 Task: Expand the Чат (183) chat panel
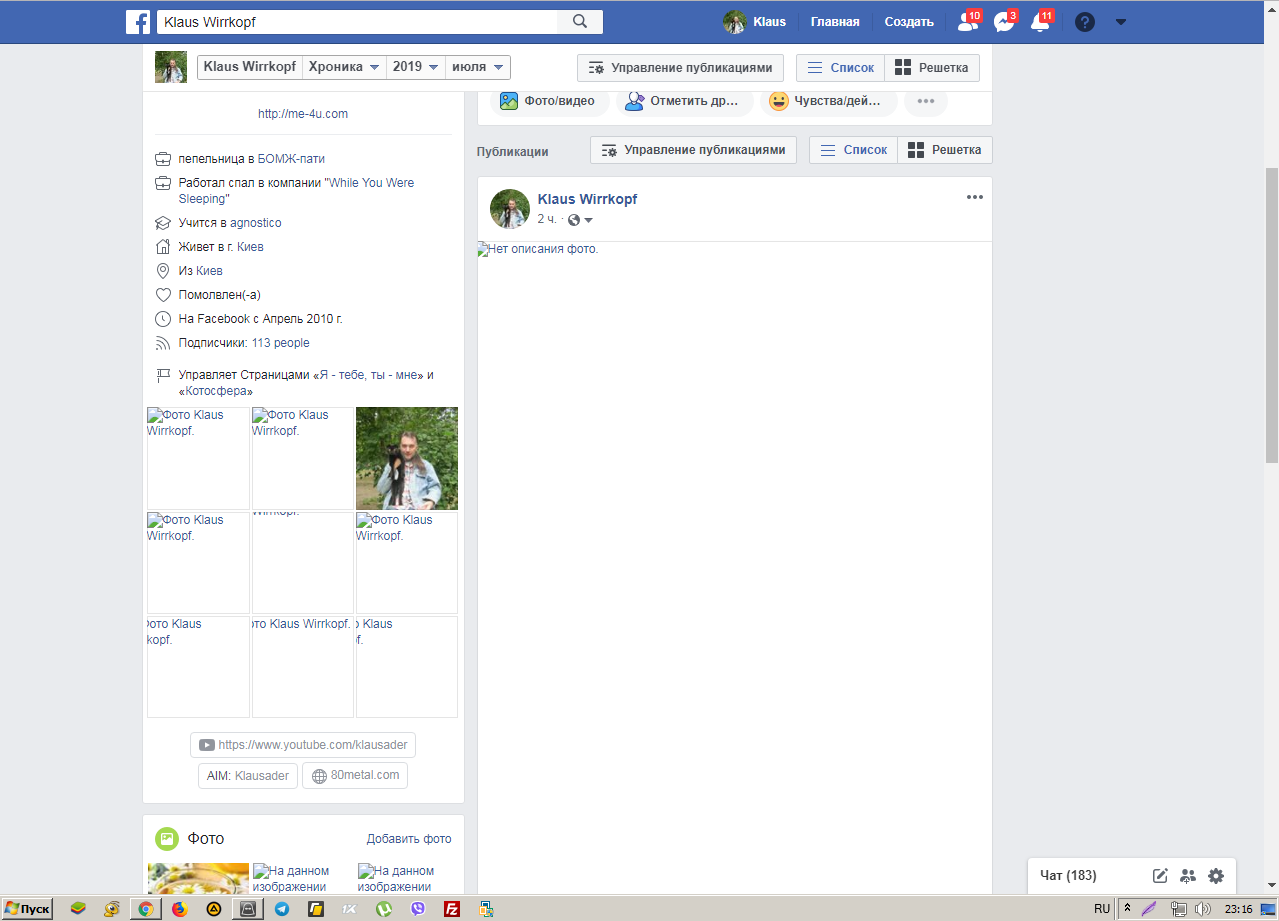[x=1068, y=876]
